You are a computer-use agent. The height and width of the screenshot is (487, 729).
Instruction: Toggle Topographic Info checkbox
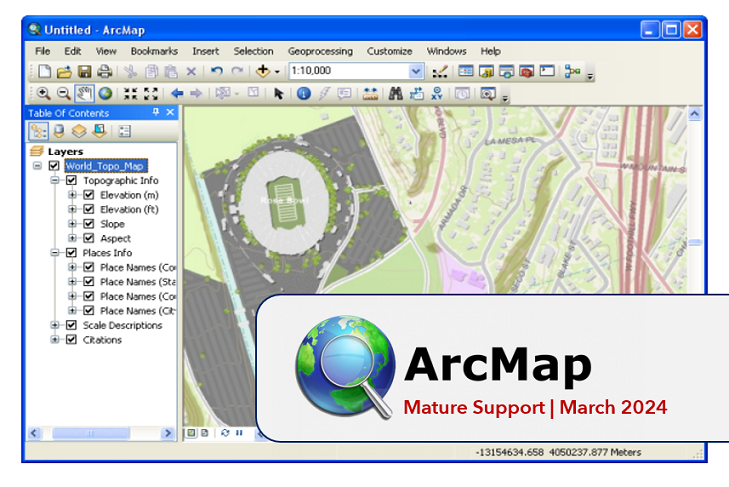71,180
